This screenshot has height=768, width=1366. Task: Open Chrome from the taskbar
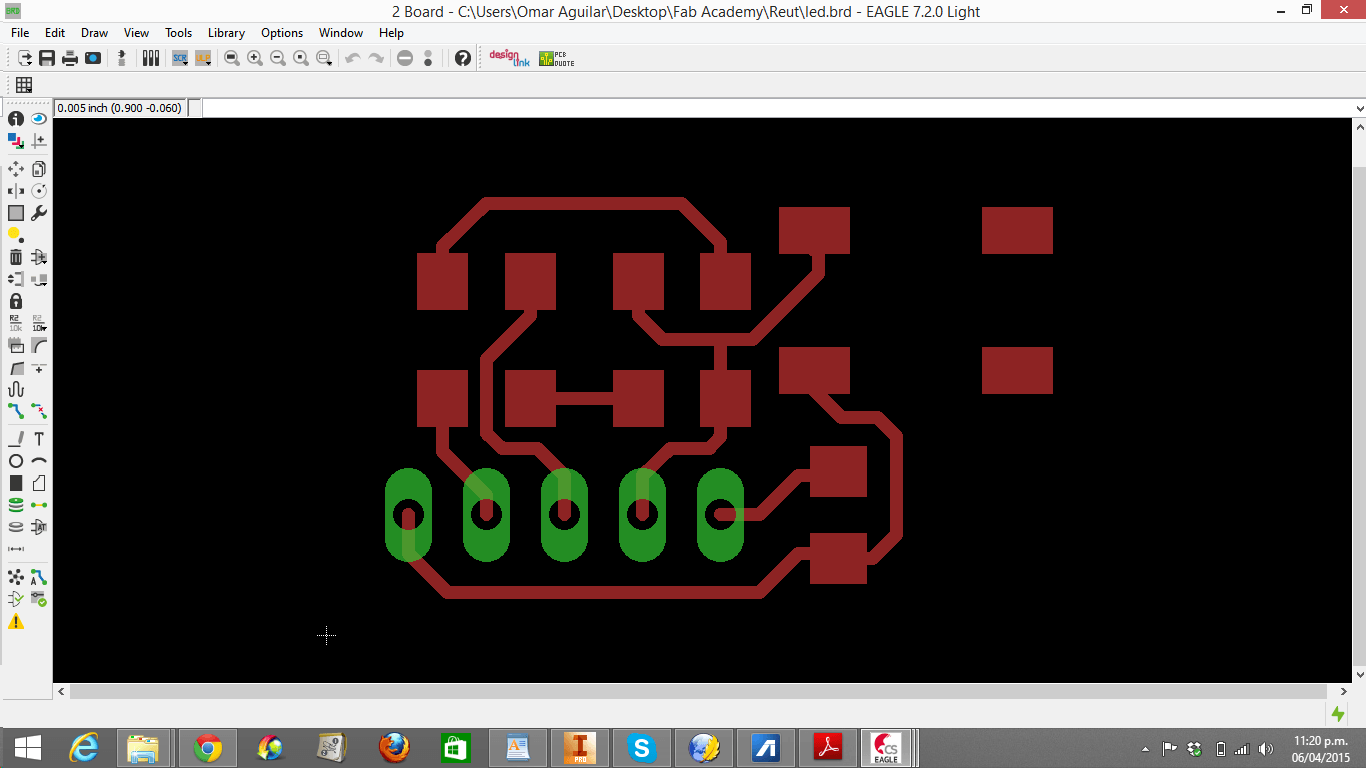(208, 748)
